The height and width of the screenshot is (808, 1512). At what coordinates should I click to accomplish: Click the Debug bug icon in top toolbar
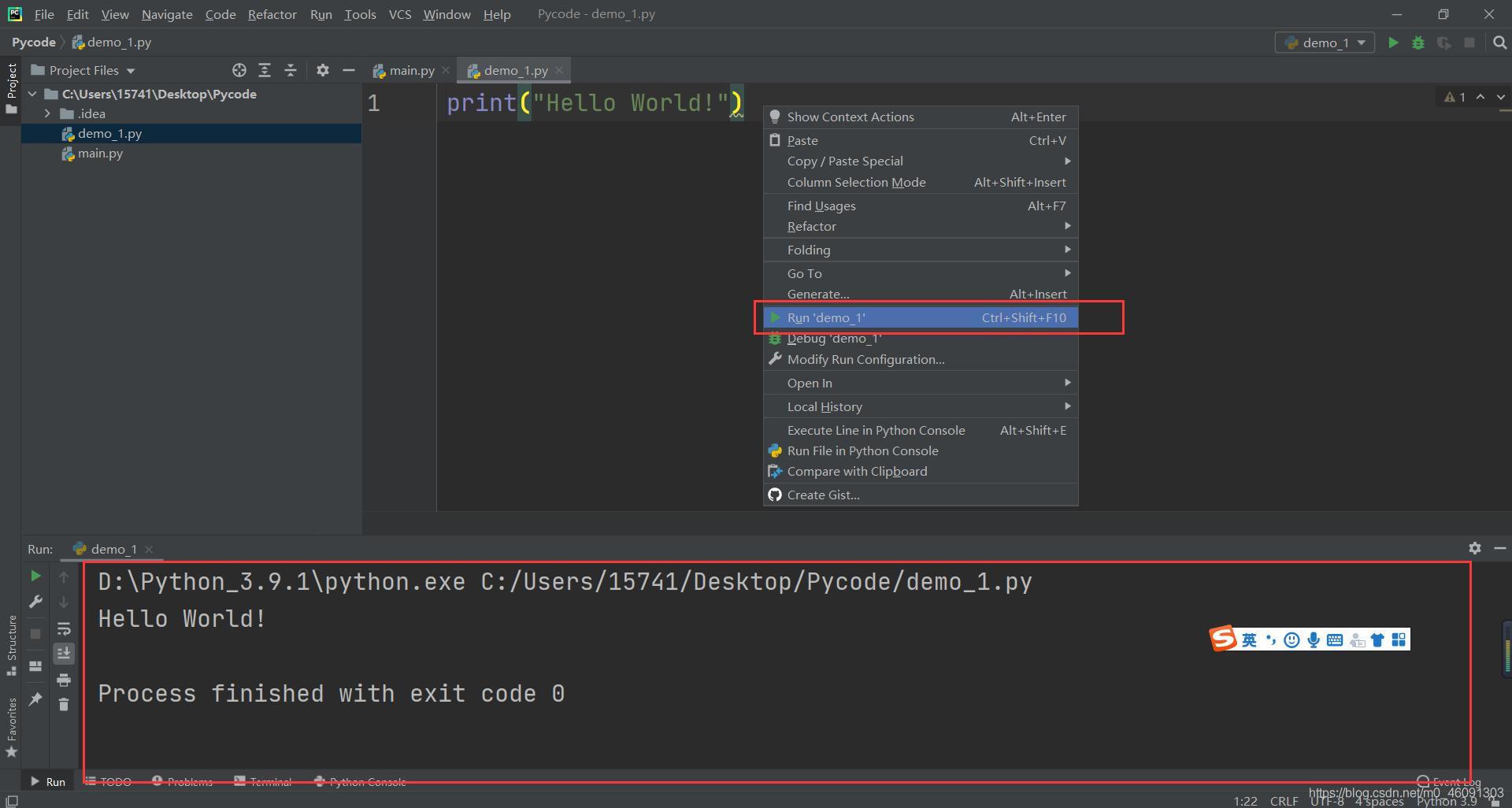1418,43
